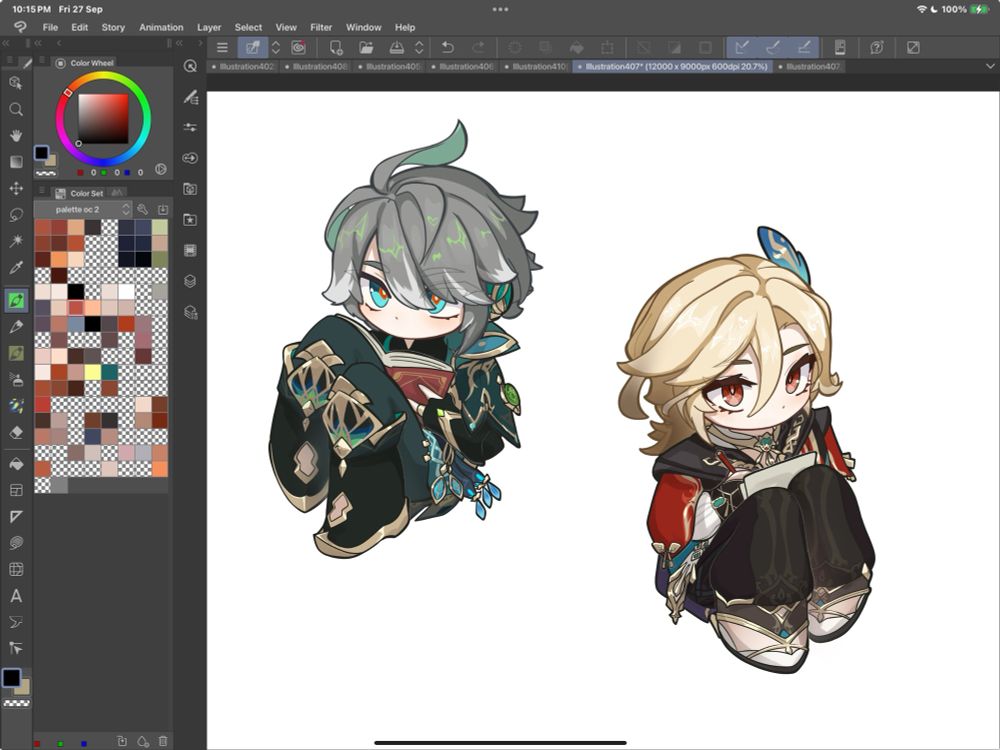Select the Hand move tool
The image size is (1000, 750).
coord(16,135)
